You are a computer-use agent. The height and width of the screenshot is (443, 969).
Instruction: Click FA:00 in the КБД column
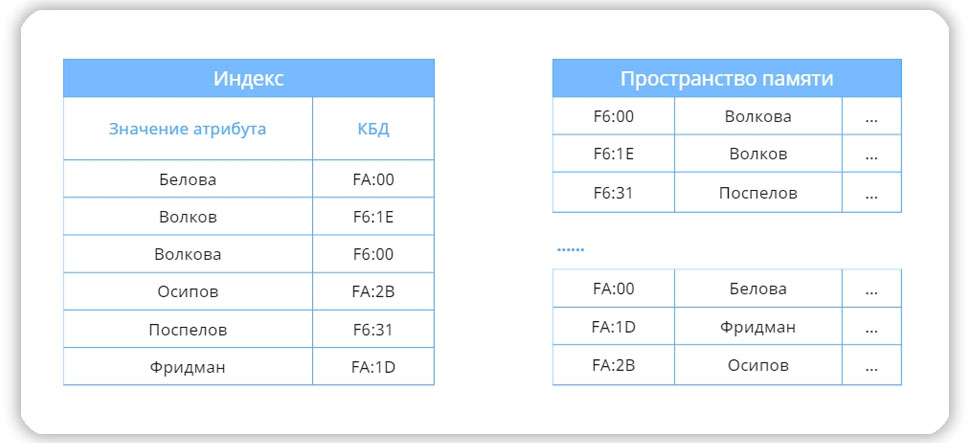[x=373, y=180]
